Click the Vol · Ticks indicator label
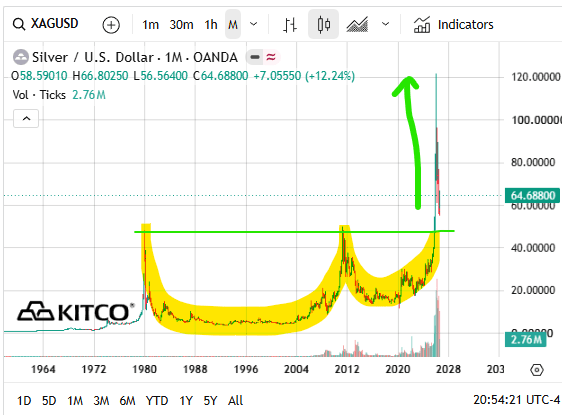The image size is (562, 415). (x=39, y=95)
